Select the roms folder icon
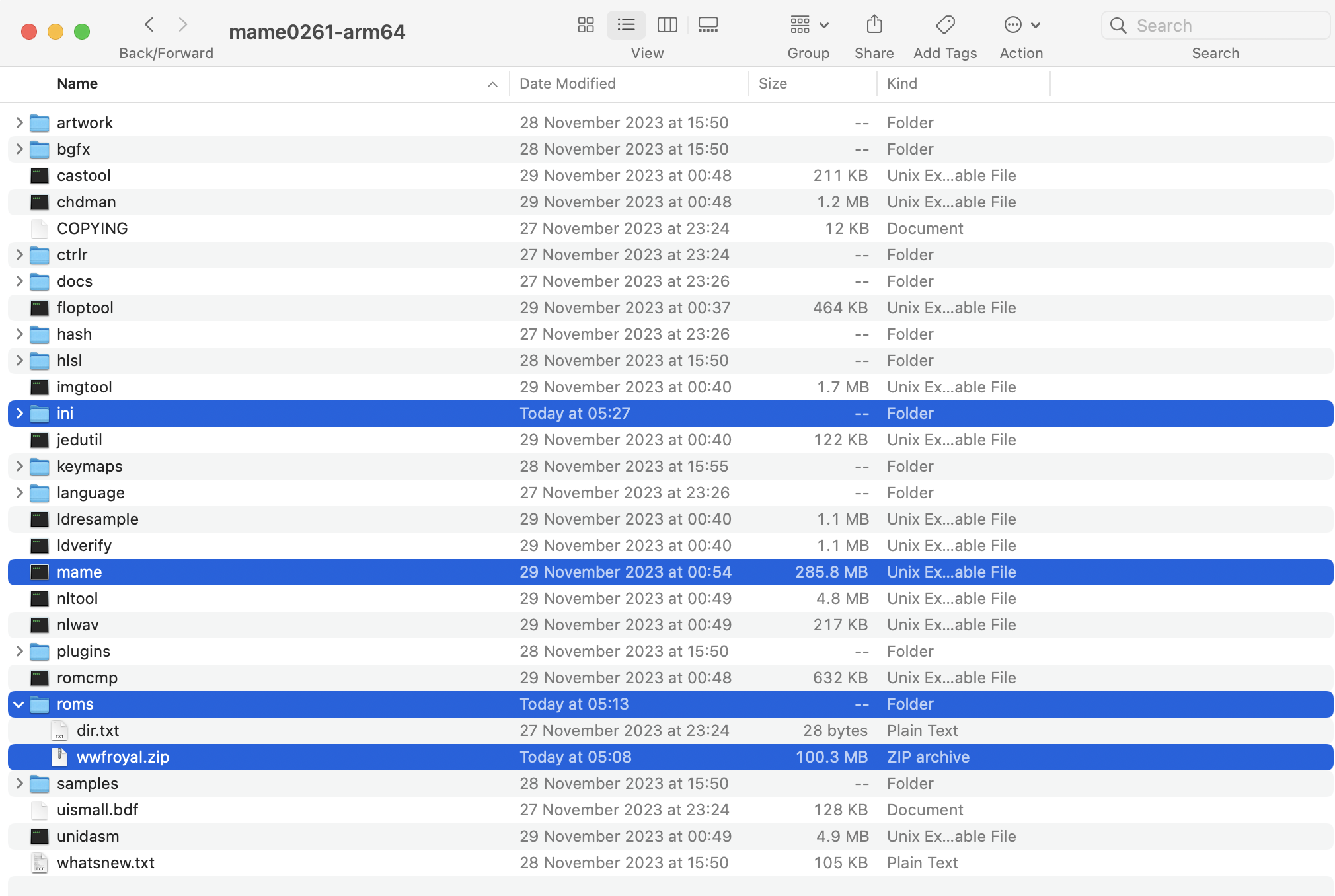This screenshot has width=1335, height=896. (40, 704)
